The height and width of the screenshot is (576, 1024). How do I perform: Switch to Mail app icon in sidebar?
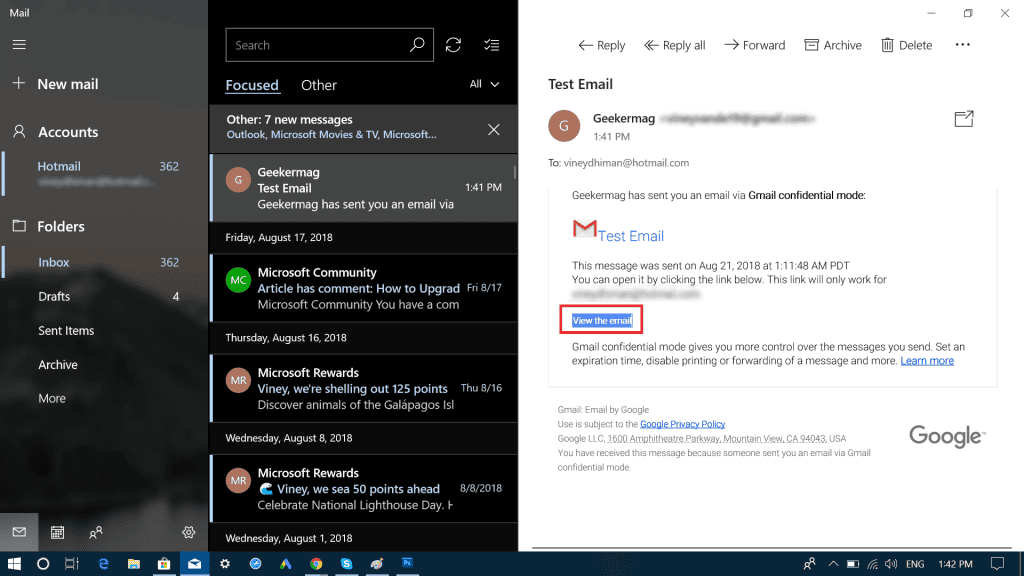(x=19, y=532)
